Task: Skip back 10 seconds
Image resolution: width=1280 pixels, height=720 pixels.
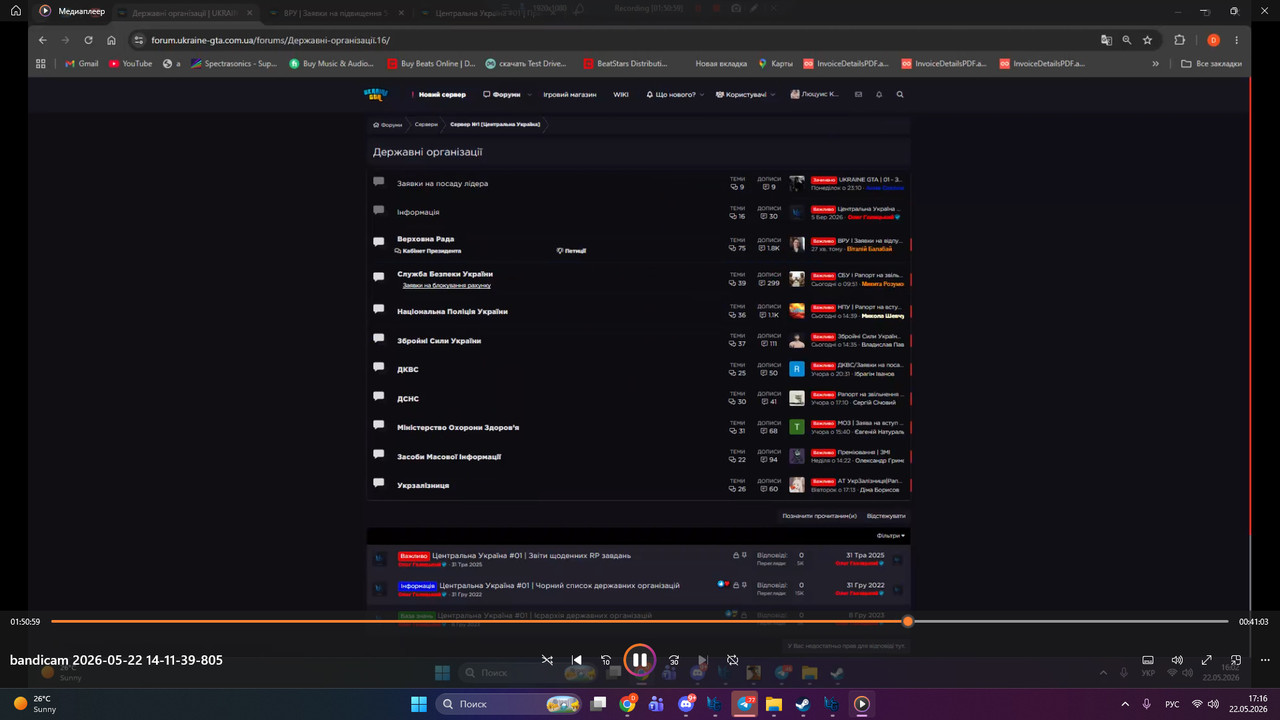Action: [x=606, y=660]
